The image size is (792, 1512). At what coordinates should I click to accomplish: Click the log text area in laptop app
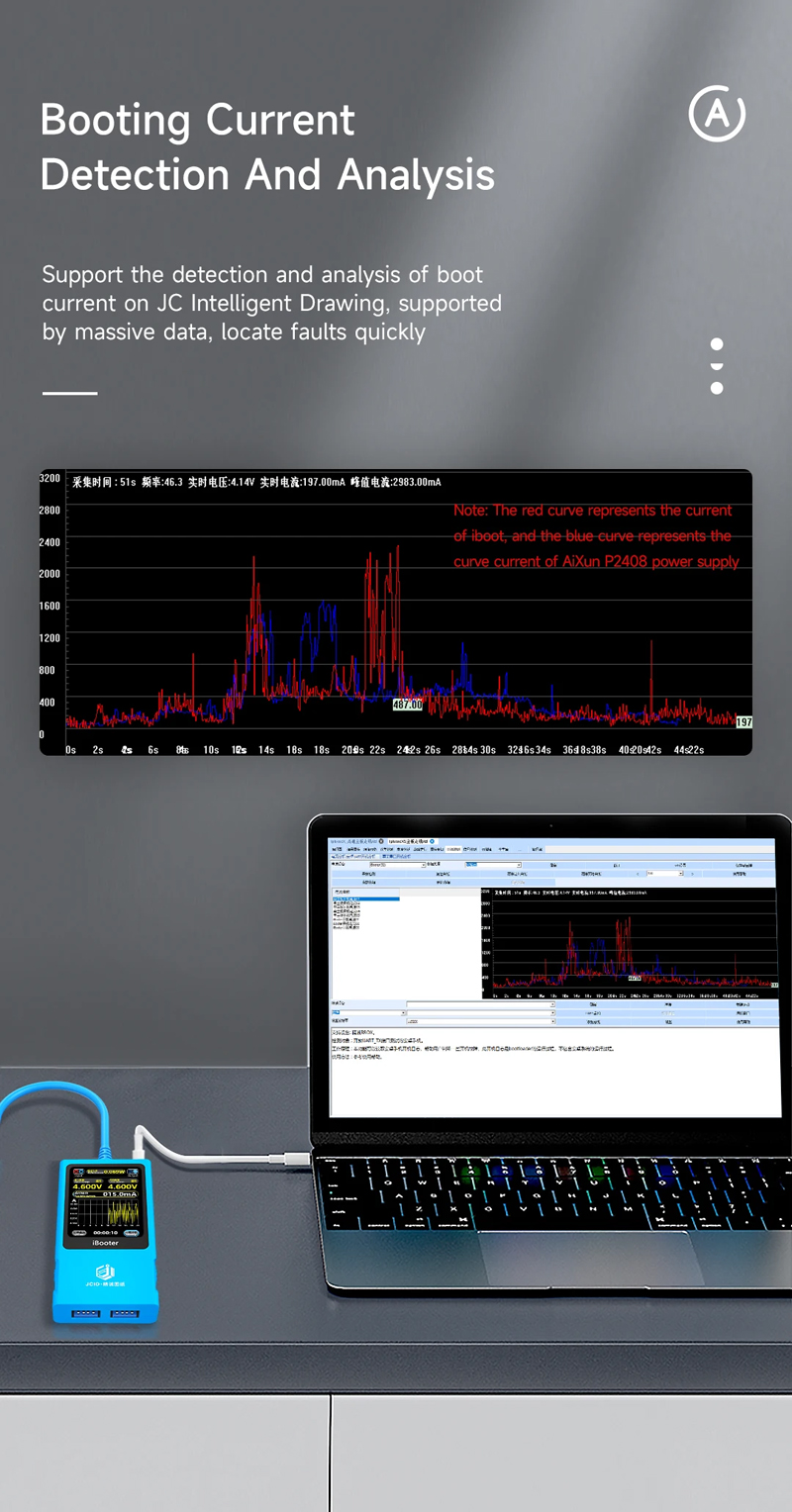[x=554, y=1072]
